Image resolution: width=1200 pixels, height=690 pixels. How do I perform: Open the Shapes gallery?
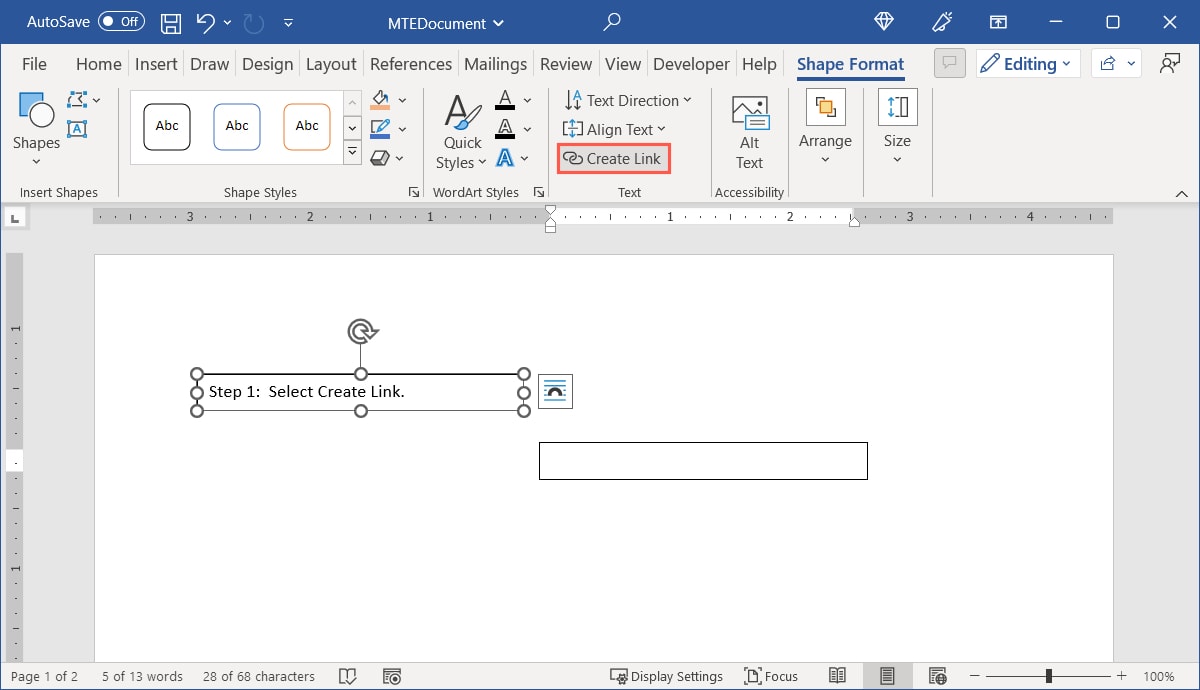click(35, 127)
